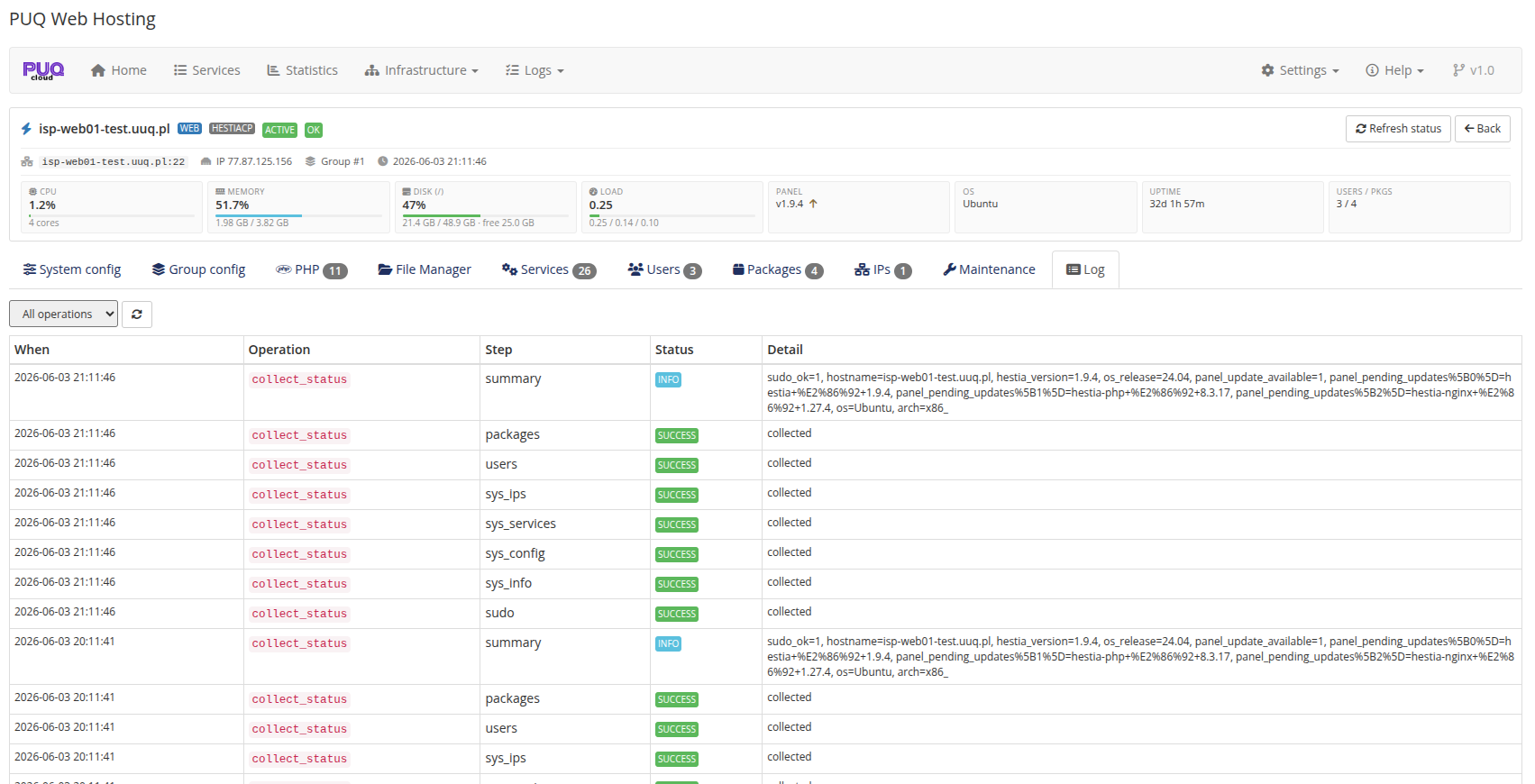Screen dimensions: 1535x784
Task: Open the Maintenance tab
Action: (x=989, y=269)
